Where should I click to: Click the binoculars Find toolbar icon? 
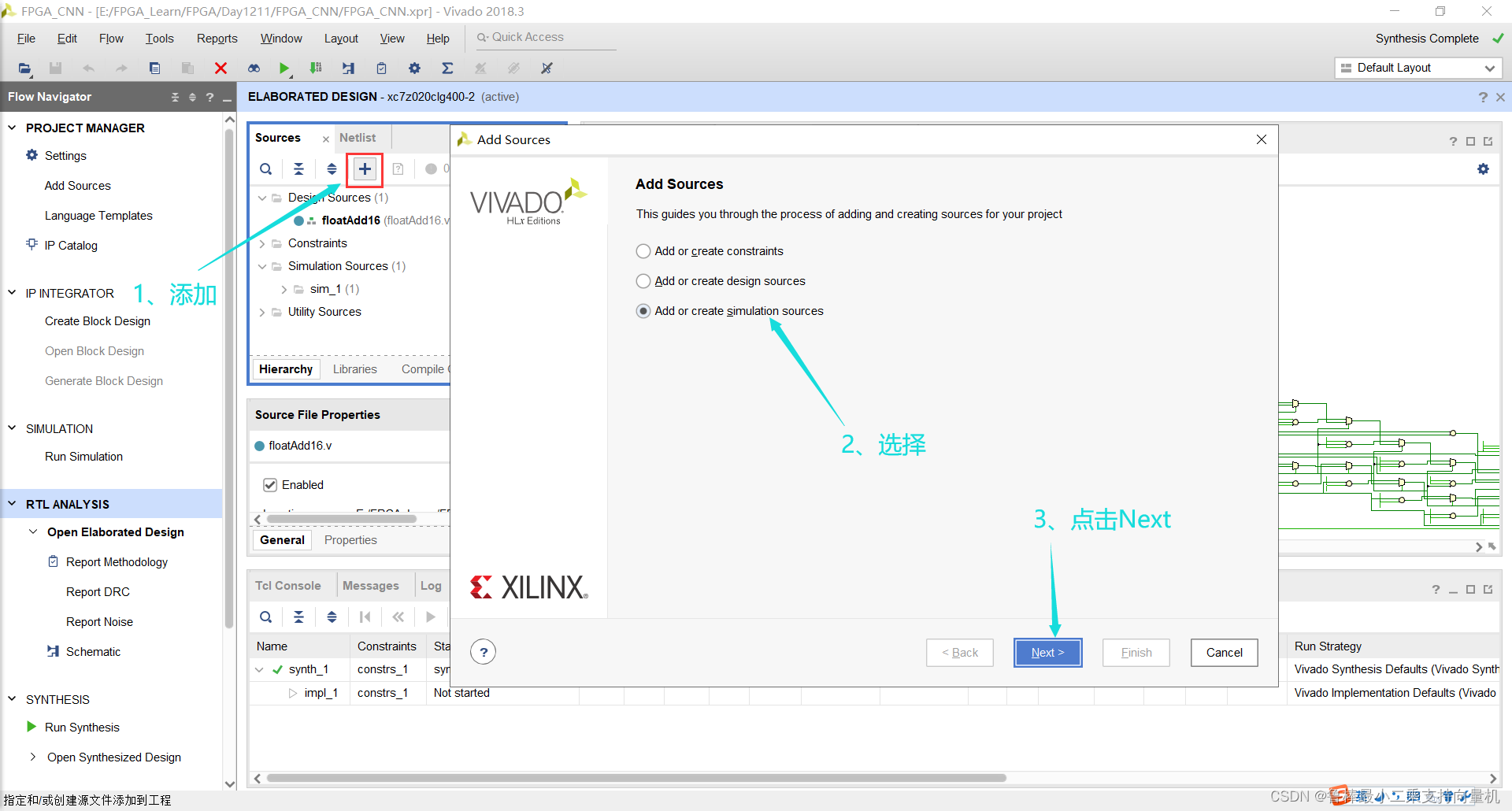[x=254, y=69]
